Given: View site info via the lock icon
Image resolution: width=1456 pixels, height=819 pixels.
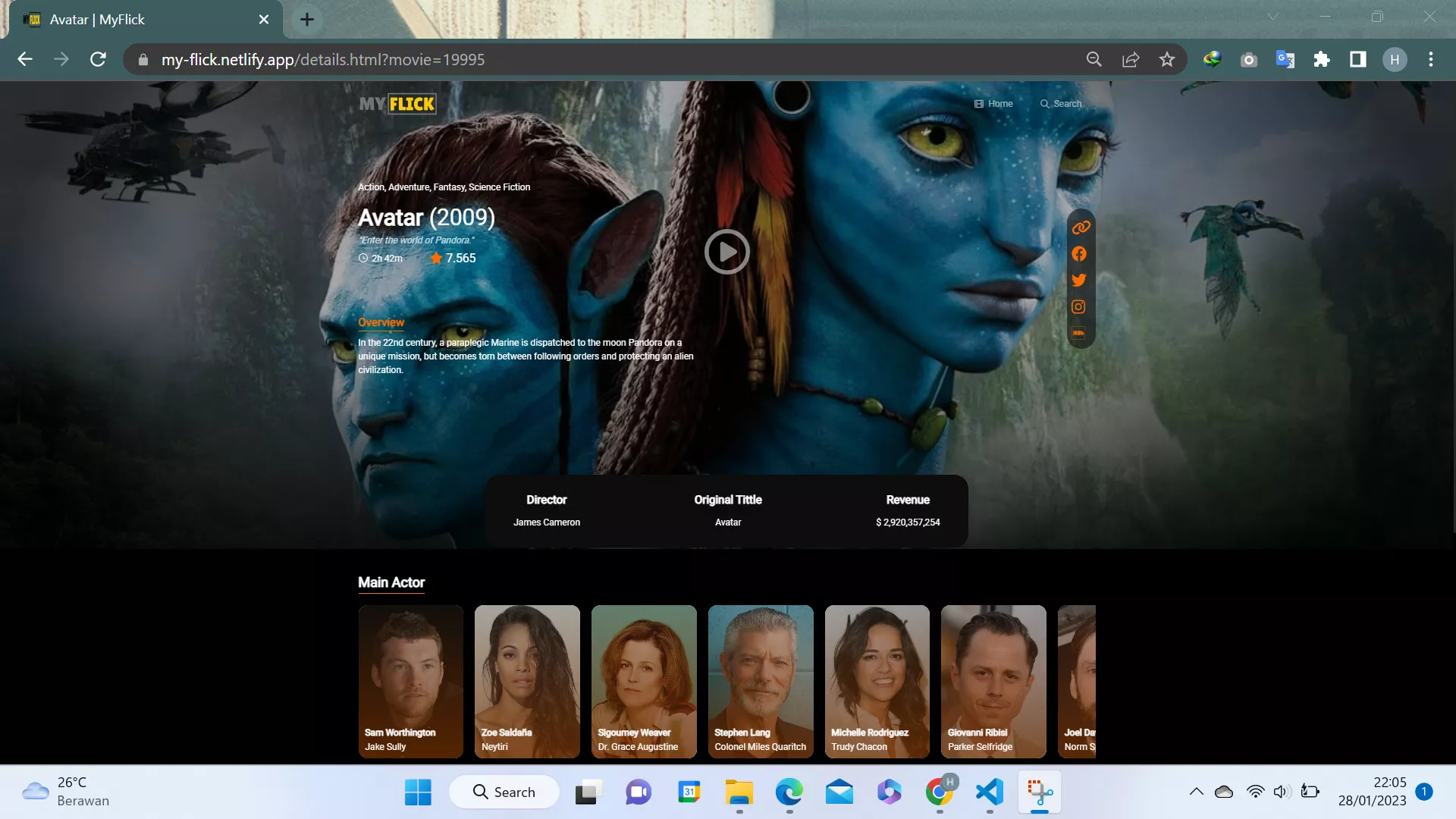Looking at the screenshot, I should coord(143,59).
